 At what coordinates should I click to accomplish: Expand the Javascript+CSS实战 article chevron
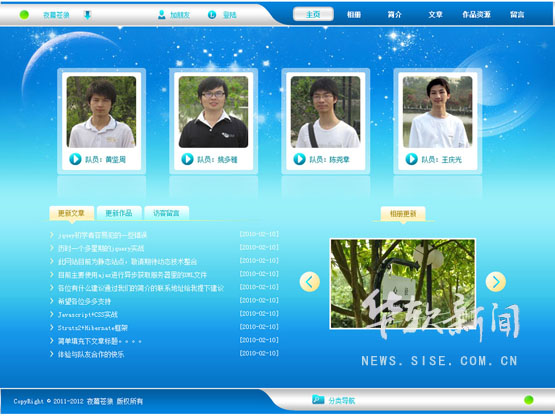click(52, 314)
